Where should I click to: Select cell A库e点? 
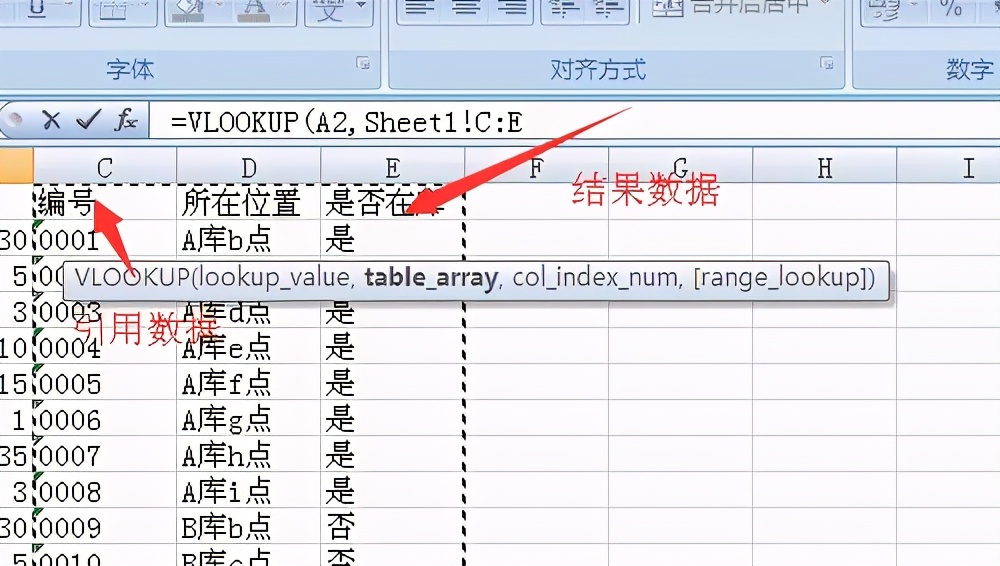[249, 346]
